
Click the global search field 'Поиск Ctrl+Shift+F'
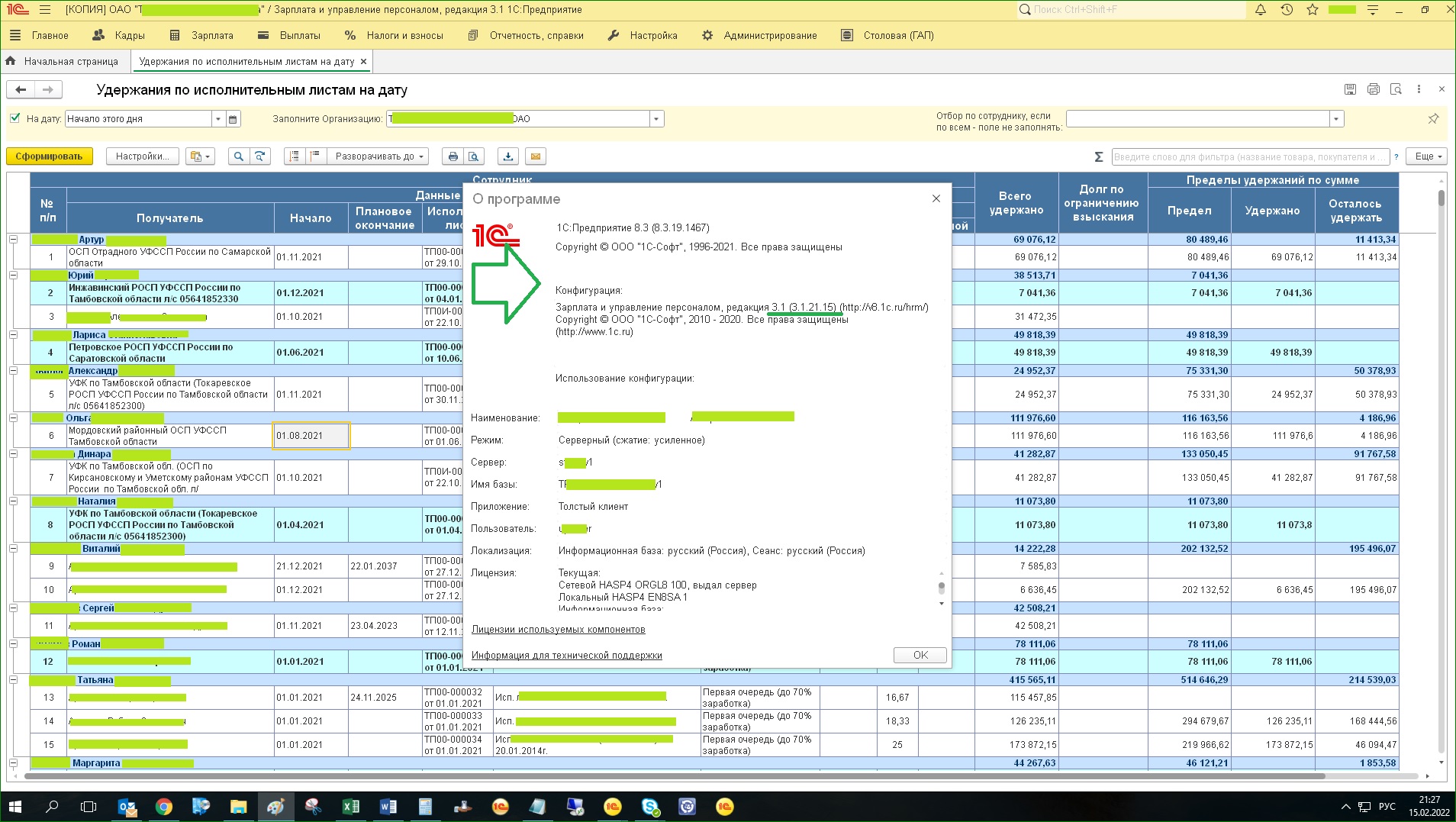(x=1130, y=10)
